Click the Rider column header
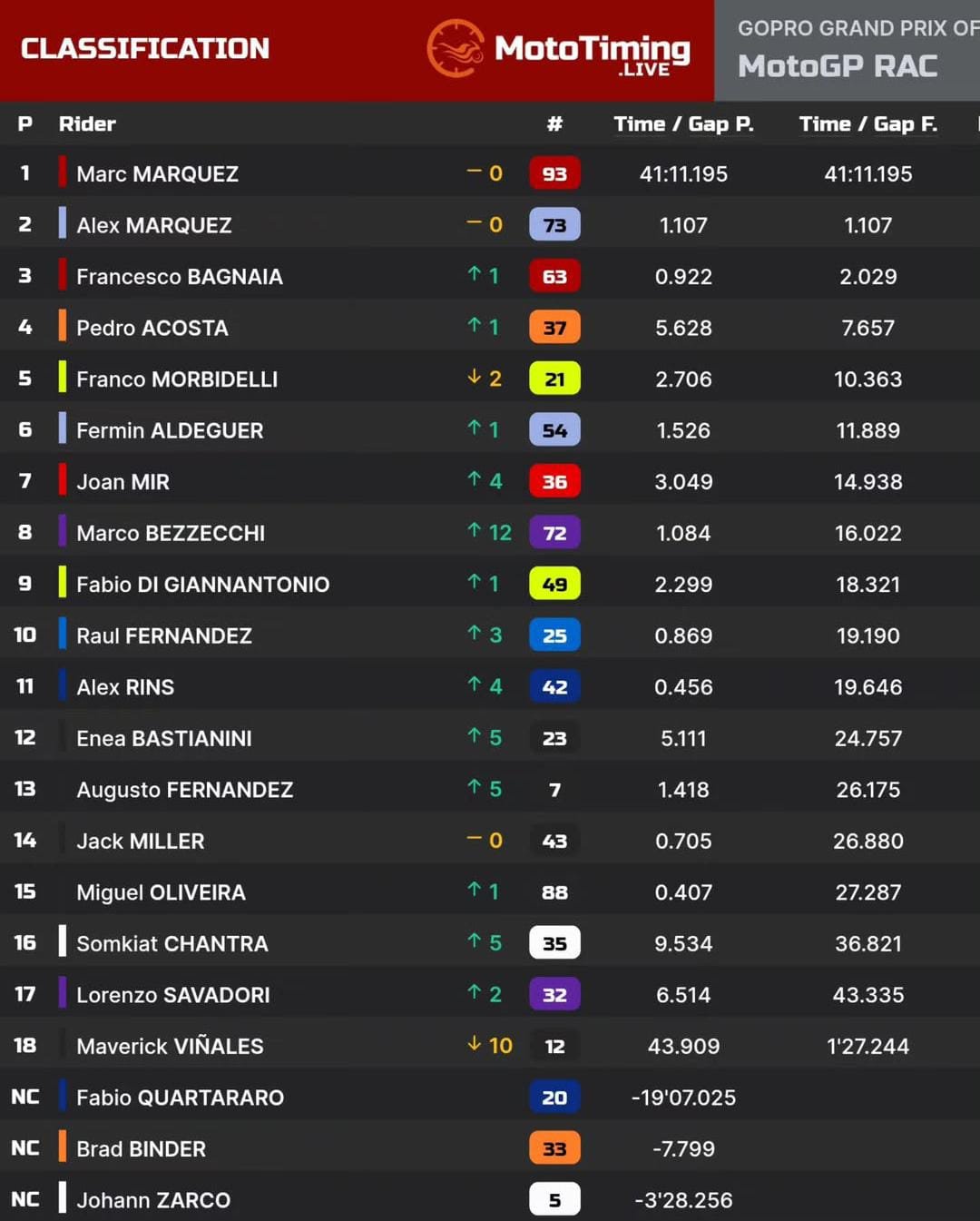The width and height of the screenshot is (980, 1221). coord(87,124)
